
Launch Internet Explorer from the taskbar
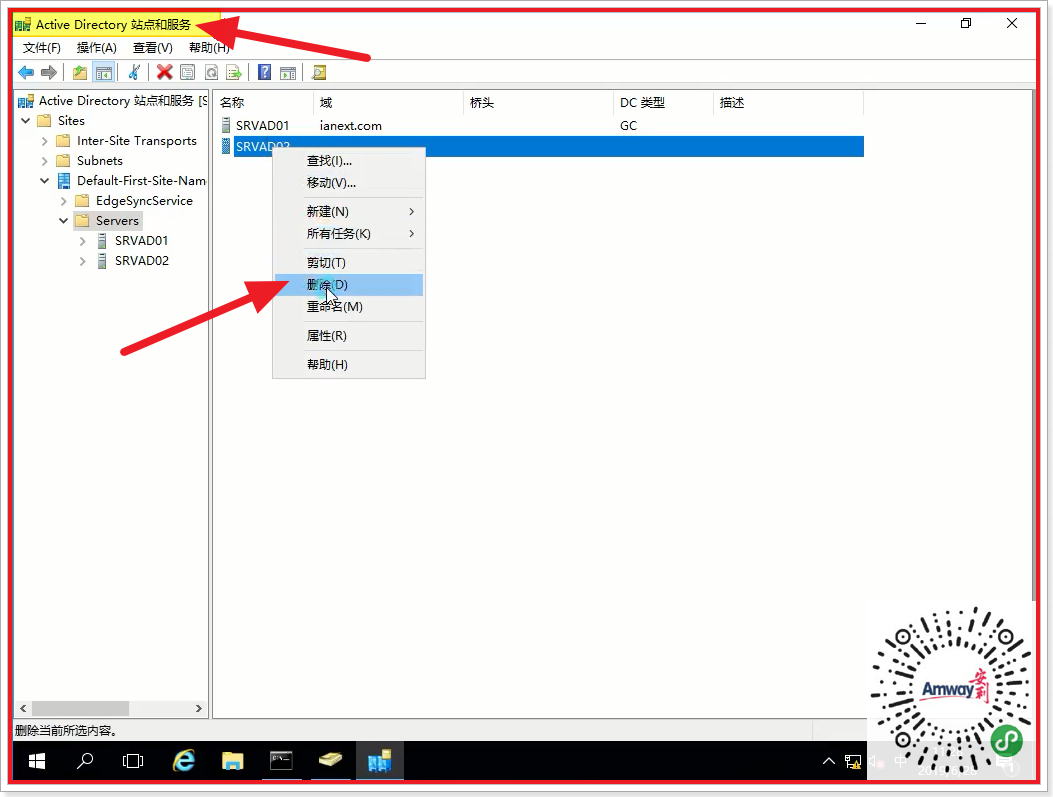coord(183,761)
